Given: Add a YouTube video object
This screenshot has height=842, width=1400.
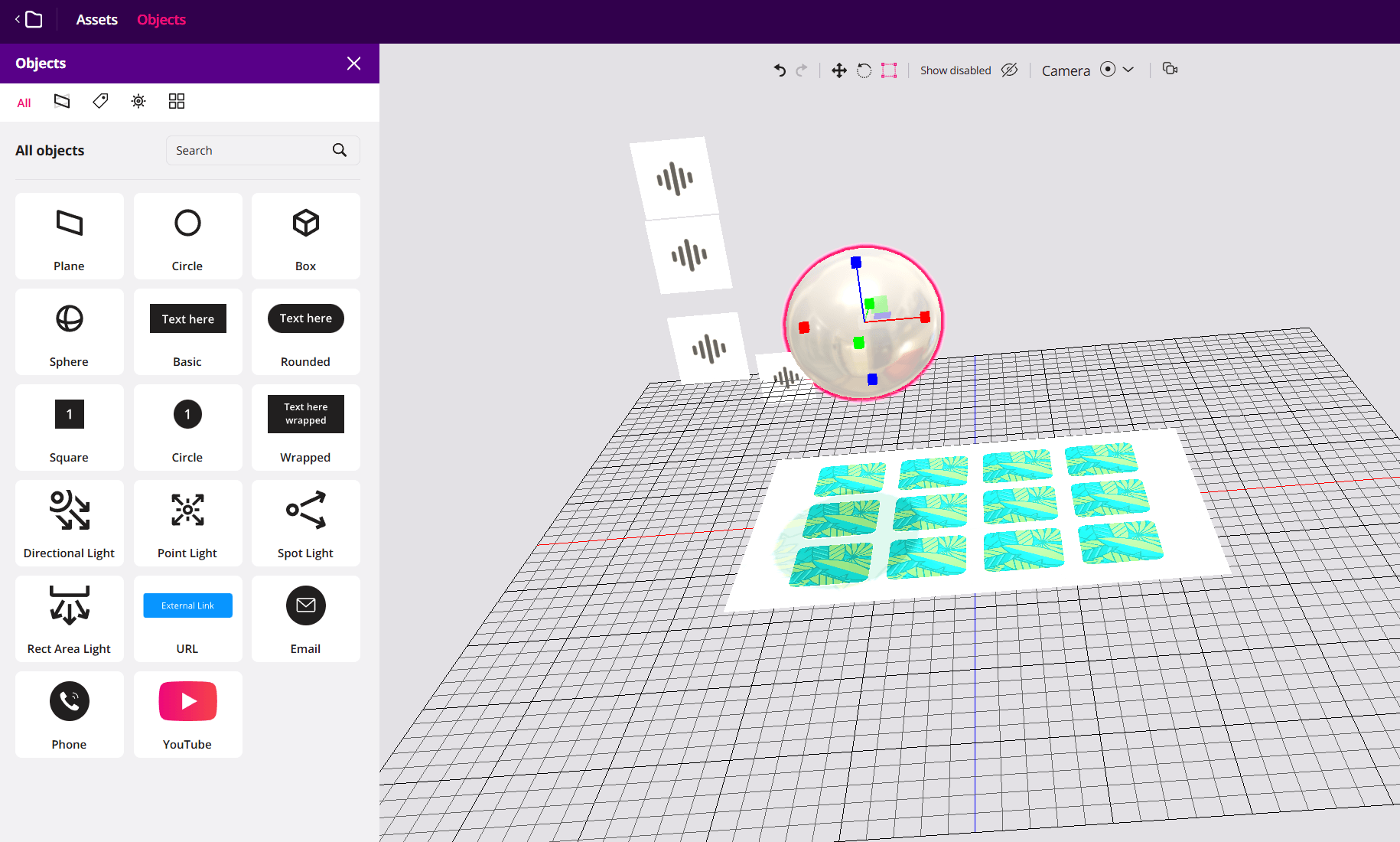Looking at the screenshot, I should tap(187, 714).
